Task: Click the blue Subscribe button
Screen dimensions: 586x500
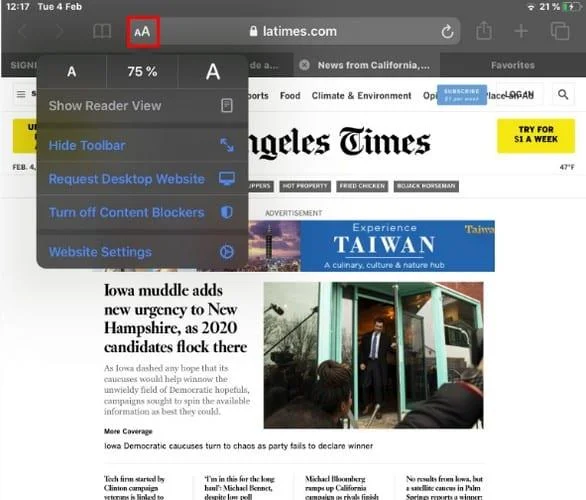Action: click(x=462, y=95)
